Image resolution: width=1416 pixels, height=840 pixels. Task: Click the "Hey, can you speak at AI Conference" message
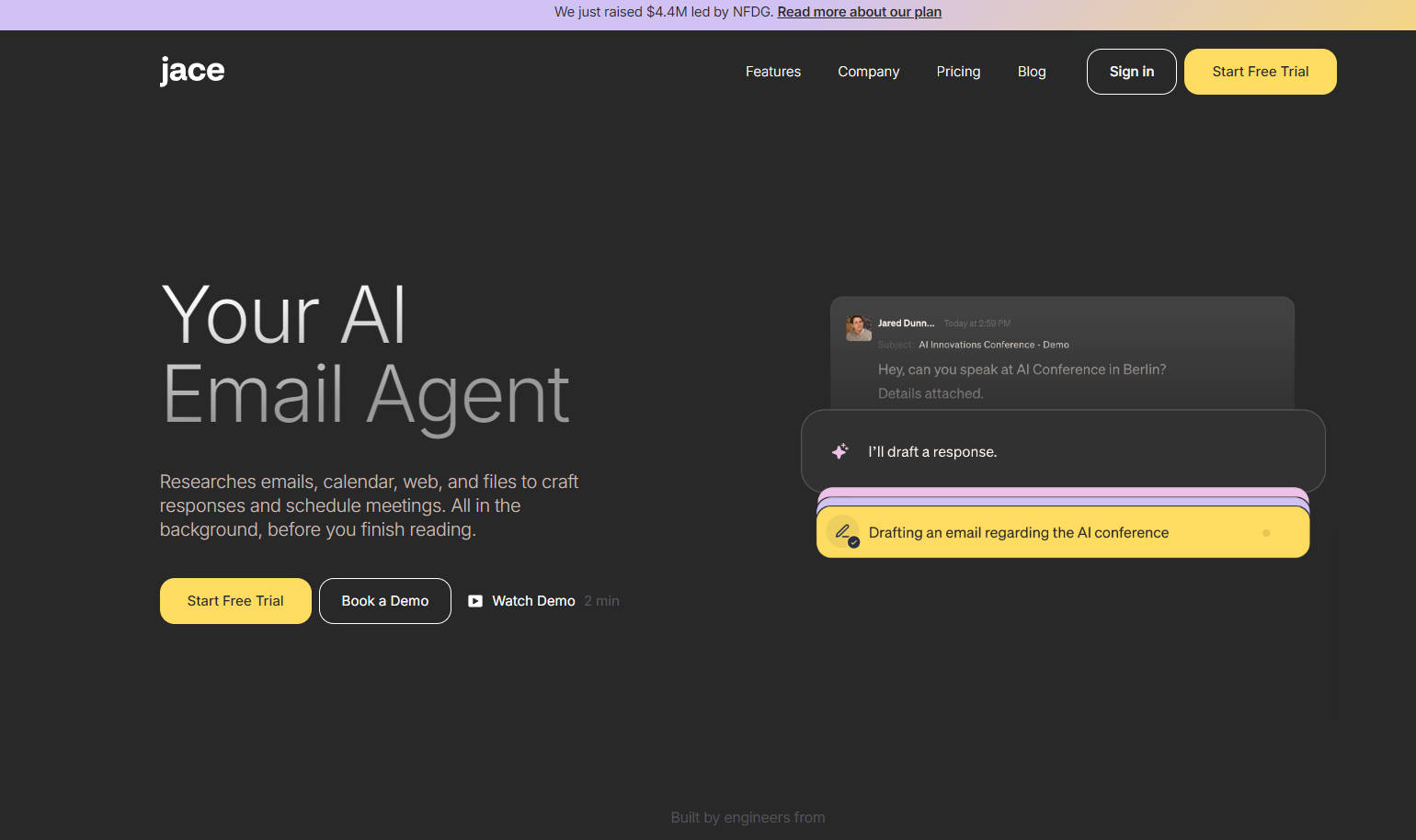click(x=1022, y=369)
